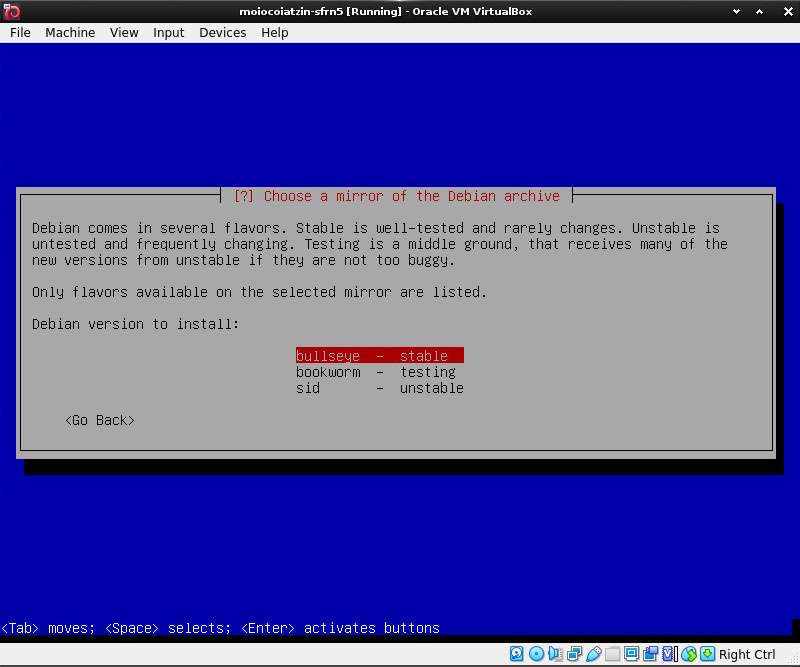The image size is (800, 667).
Task: Click 'Debian version to install:' label
Action: click(135, 324)
